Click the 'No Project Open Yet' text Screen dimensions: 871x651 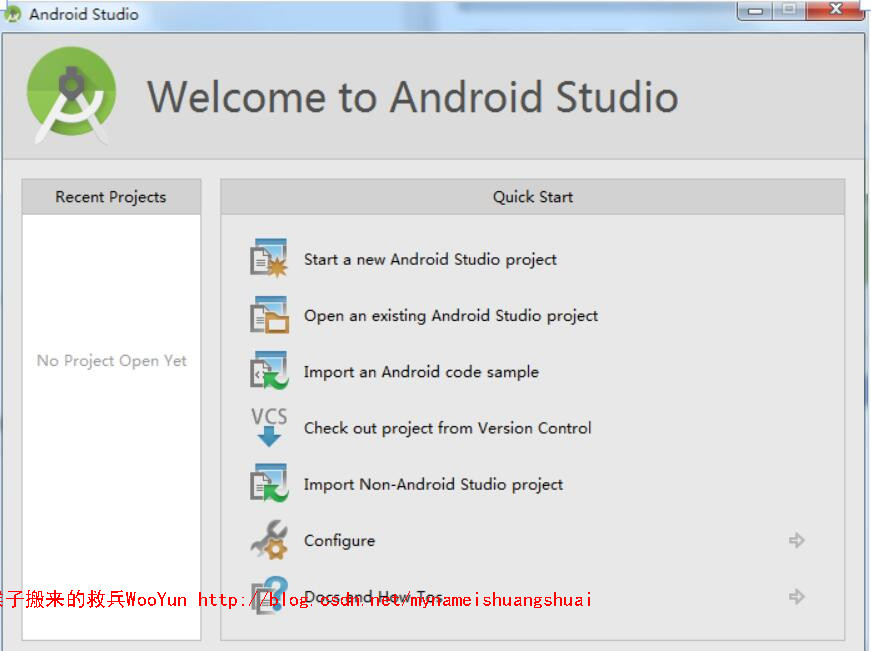point(112,360)
